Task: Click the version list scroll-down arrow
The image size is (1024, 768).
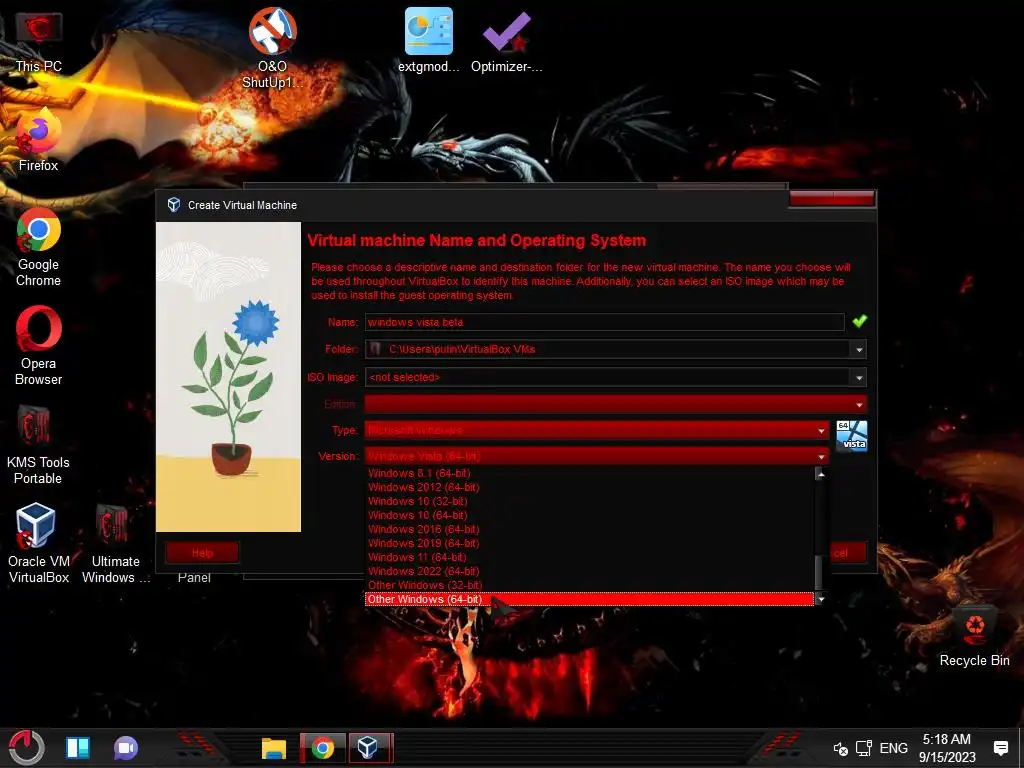Action: pyautogui.click(x=821, y=599)
